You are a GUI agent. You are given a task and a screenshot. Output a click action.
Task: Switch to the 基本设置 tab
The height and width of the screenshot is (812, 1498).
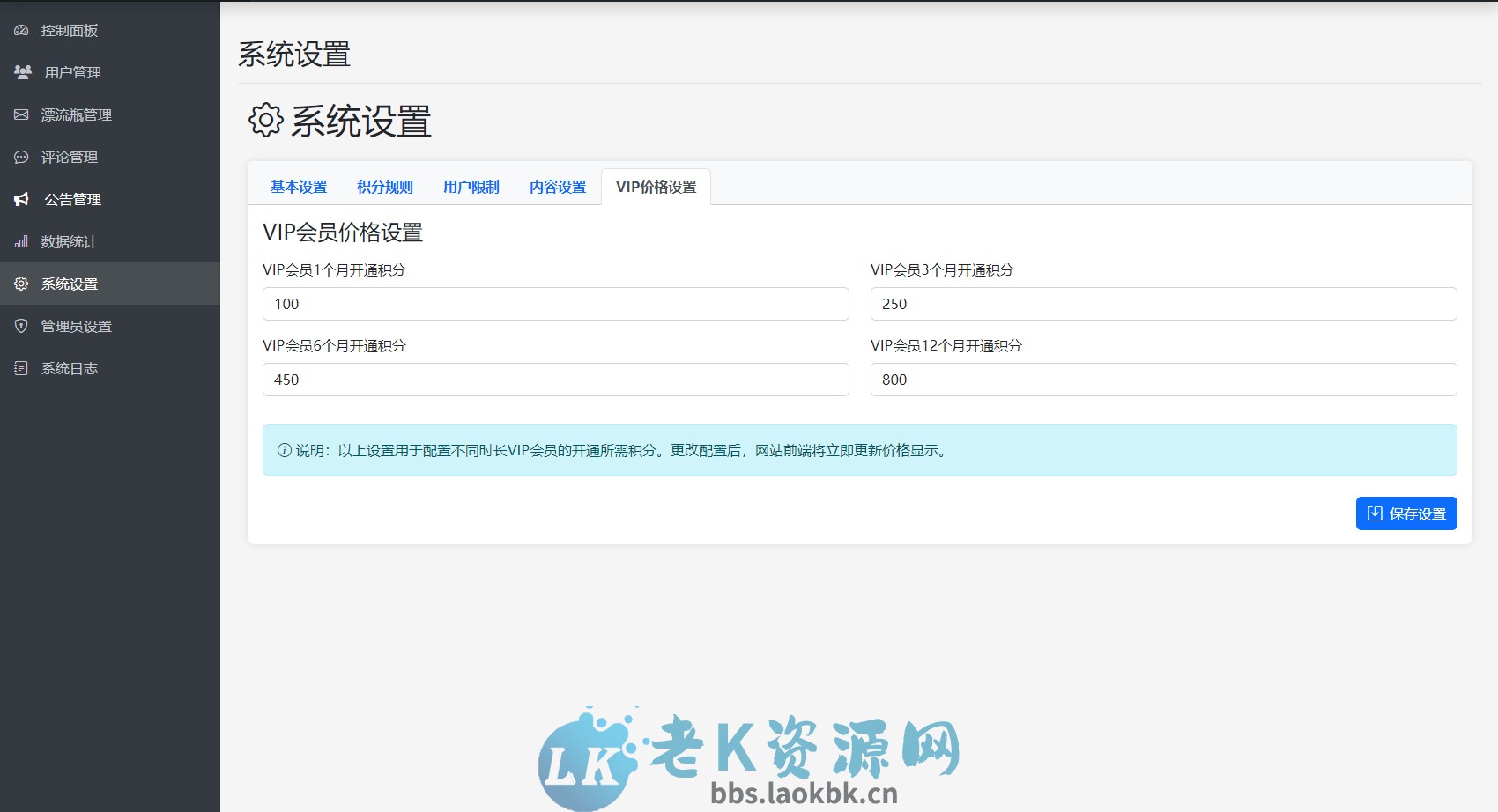coord(299,186)
